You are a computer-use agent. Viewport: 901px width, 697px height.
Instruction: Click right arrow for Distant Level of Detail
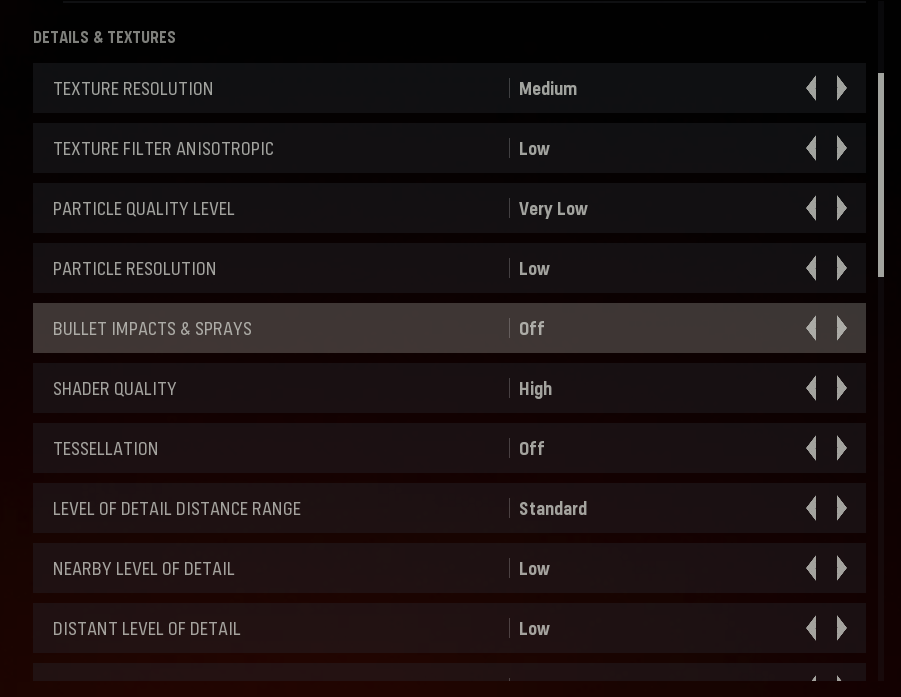pos(842,628)
